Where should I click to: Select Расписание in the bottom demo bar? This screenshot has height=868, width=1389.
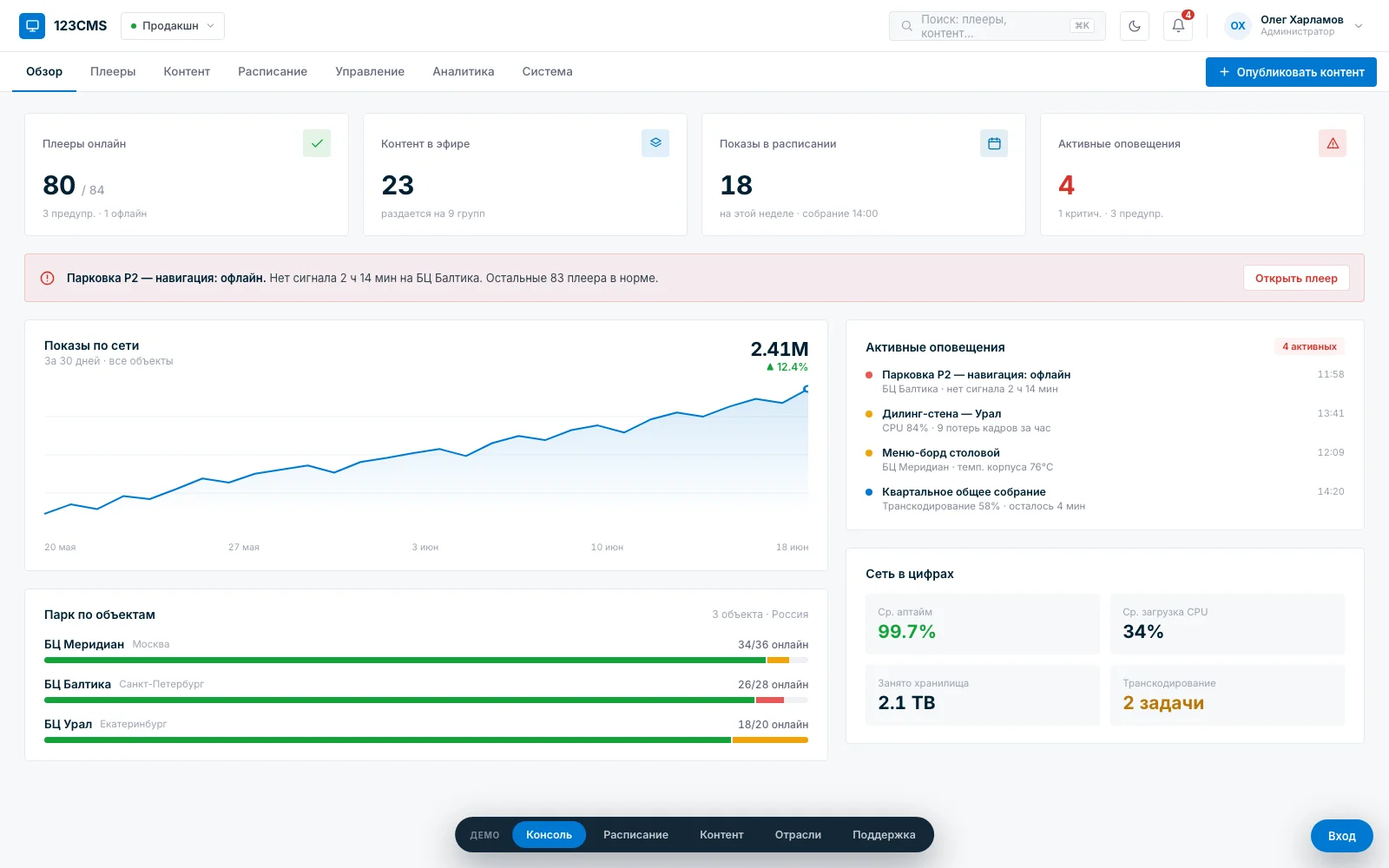tap(635, 835)
